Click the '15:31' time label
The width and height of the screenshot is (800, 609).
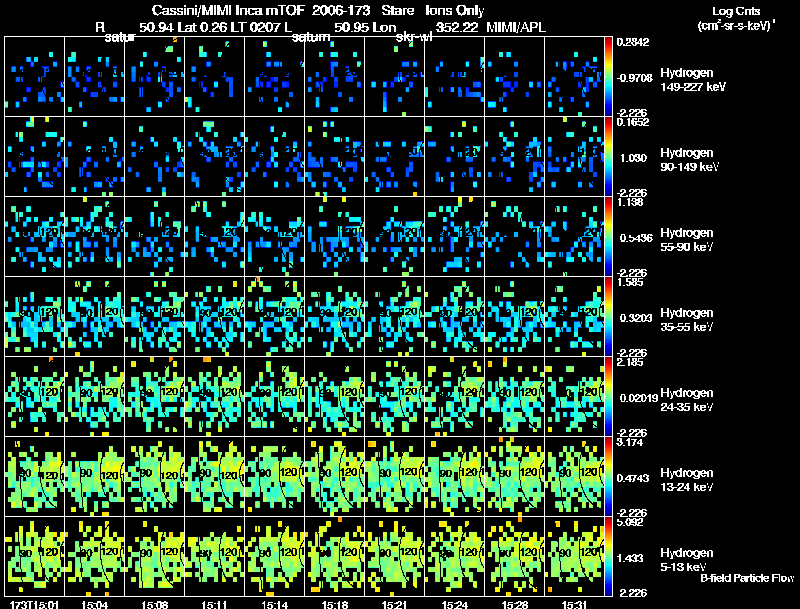[574, 605]
